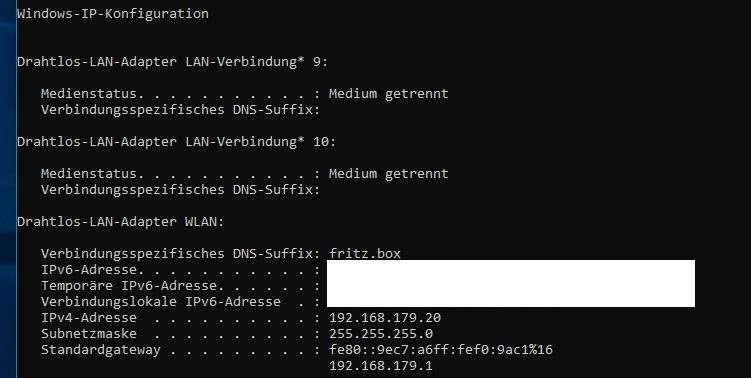This screenshot has height=378, width=751.
Task: Click the IPv6-Adresse label in WLAN section
Action: click(x=92, y=270)
